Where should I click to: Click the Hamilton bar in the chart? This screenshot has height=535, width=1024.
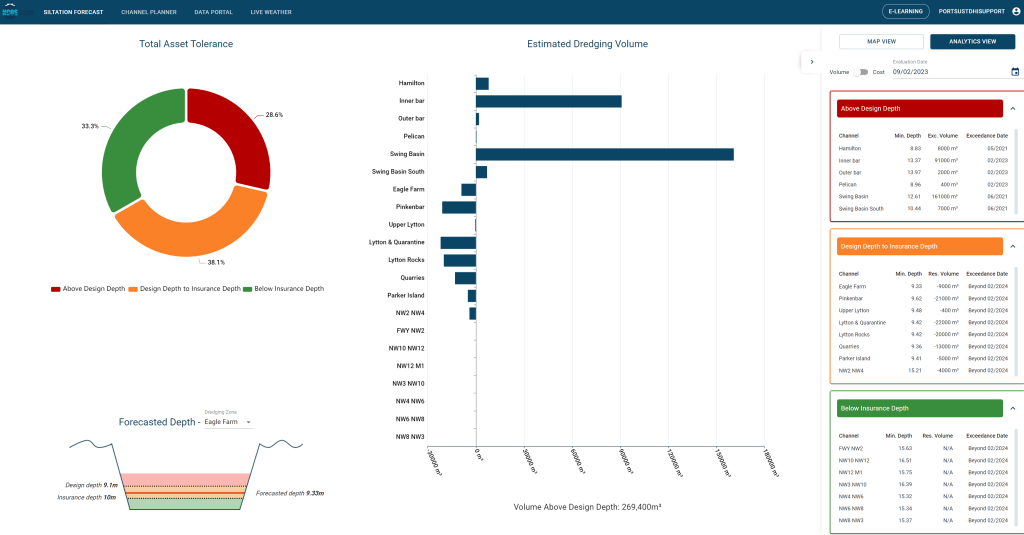[x=482, y=84]
